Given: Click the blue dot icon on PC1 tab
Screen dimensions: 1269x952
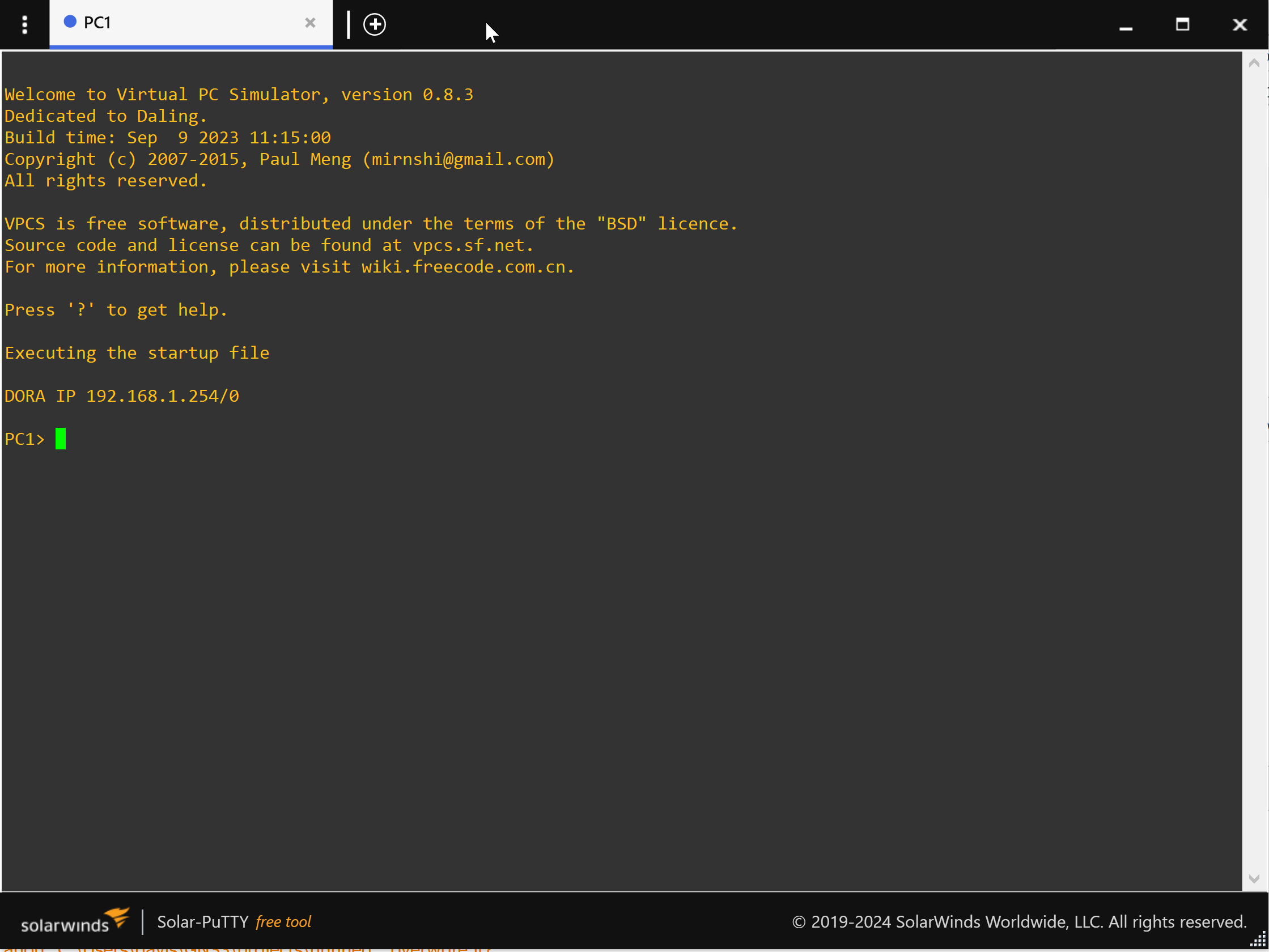Looking at the screenshot, I should click(x=70, y=22).
